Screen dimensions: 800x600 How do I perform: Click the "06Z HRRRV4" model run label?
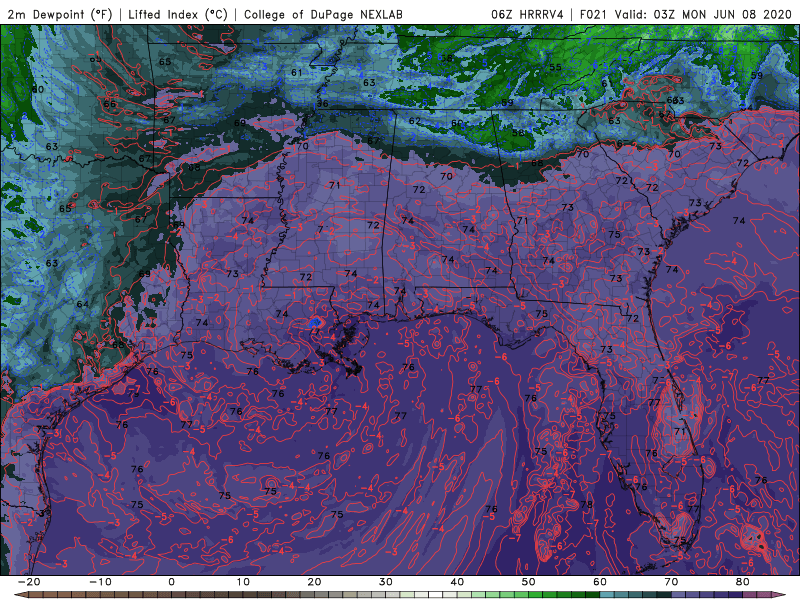pyautogui.click(x=528, y=14)
